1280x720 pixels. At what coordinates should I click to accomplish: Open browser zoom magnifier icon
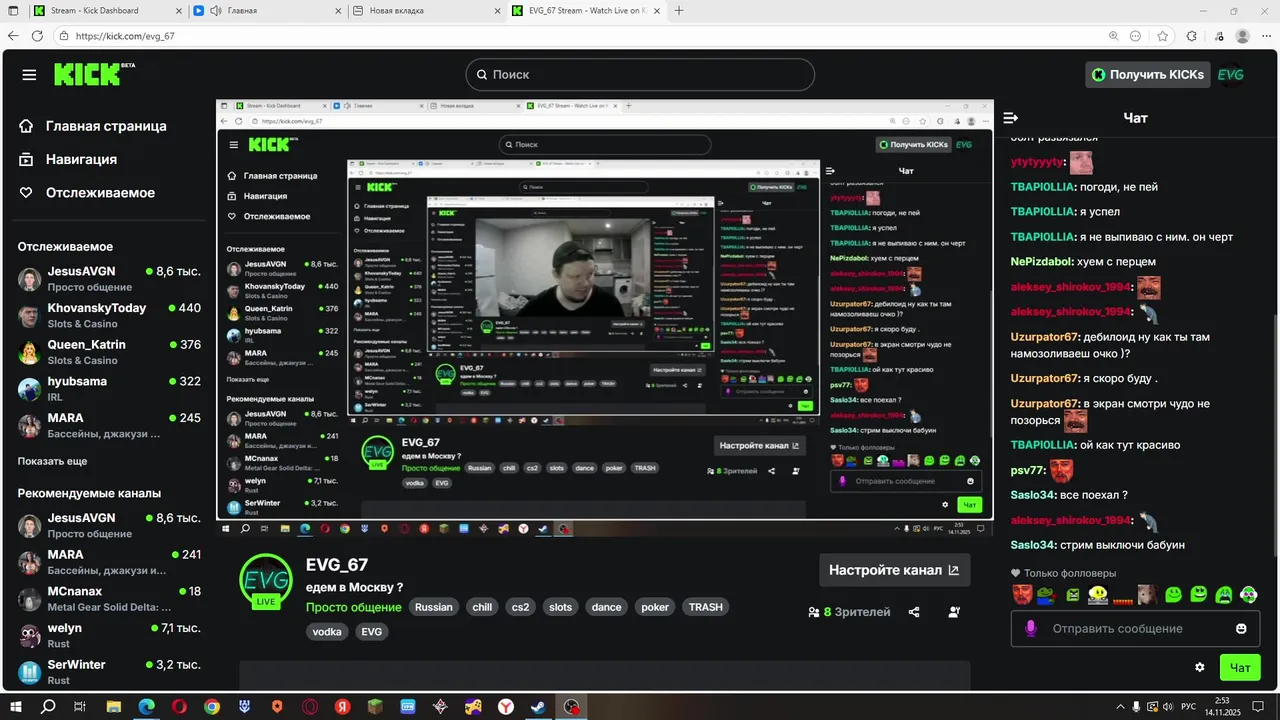(1114, 36)
